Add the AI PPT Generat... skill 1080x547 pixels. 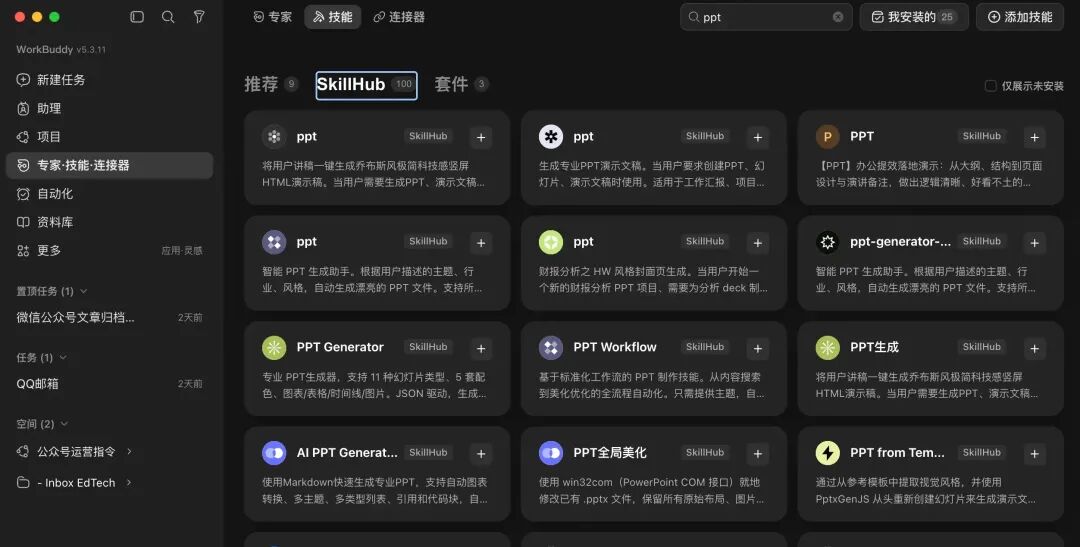pyautogui.click(x=481, y=453)
